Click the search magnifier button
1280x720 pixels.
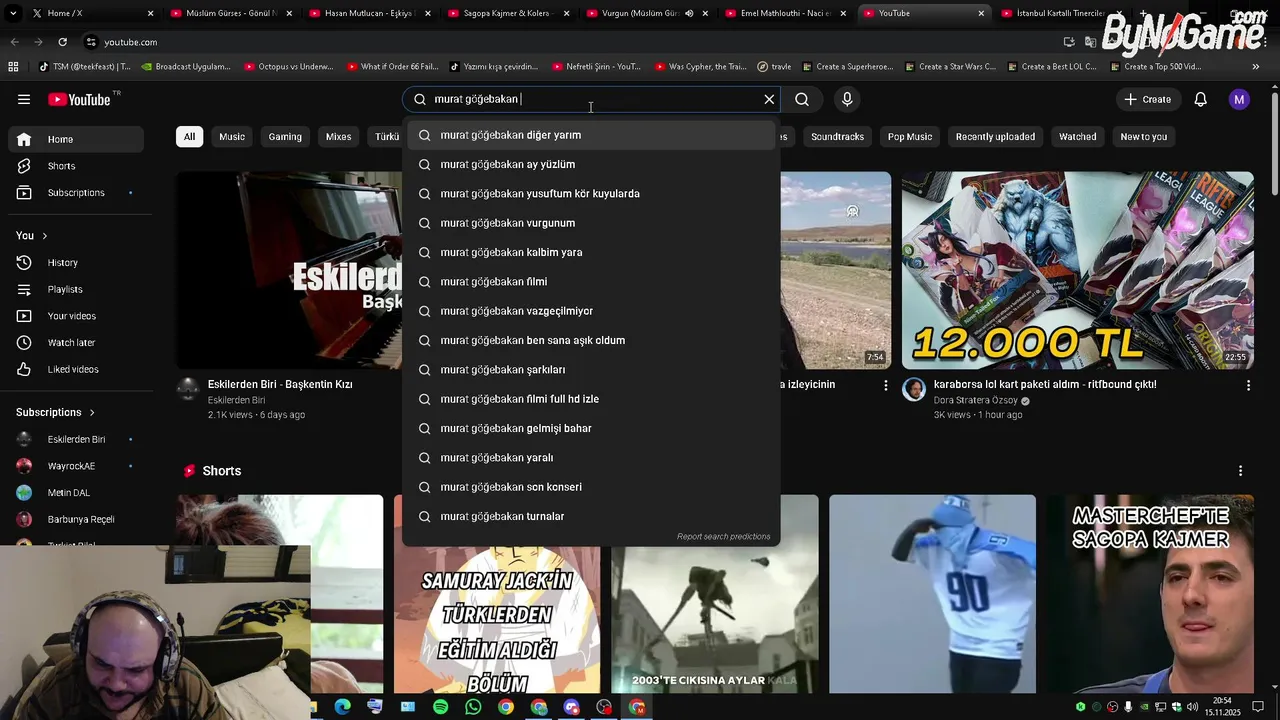802,99
